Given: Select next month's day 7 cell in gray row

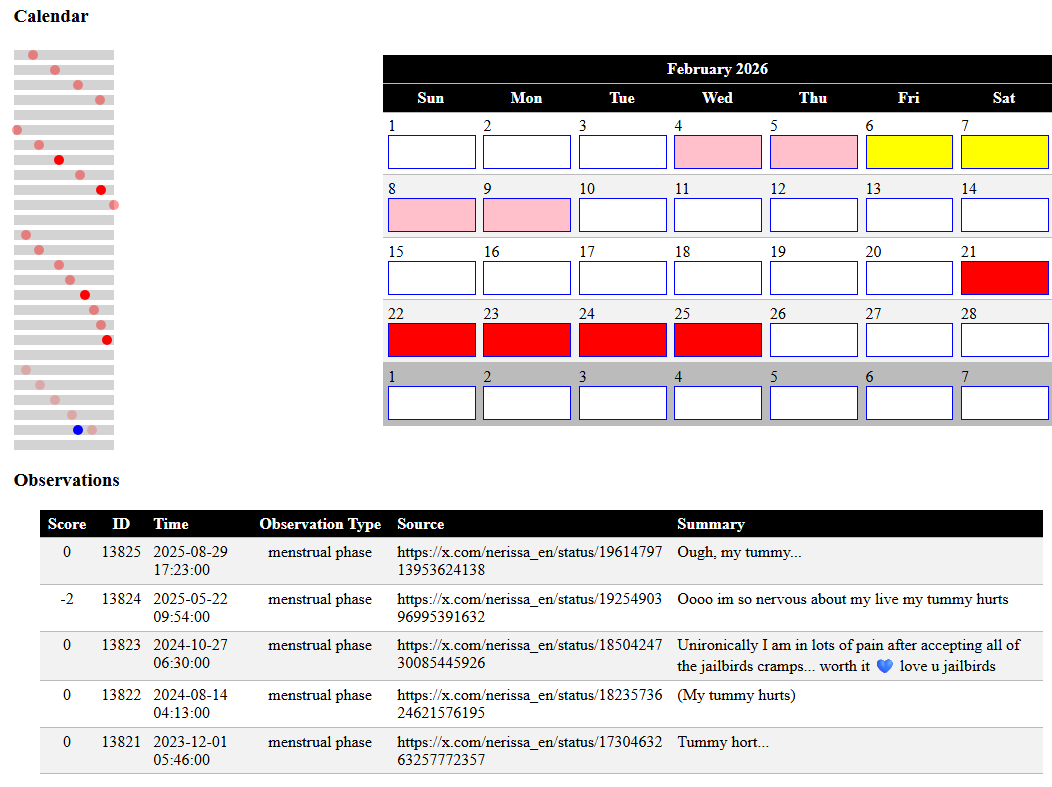Looking at the screenshot, I should [1004, 403].
